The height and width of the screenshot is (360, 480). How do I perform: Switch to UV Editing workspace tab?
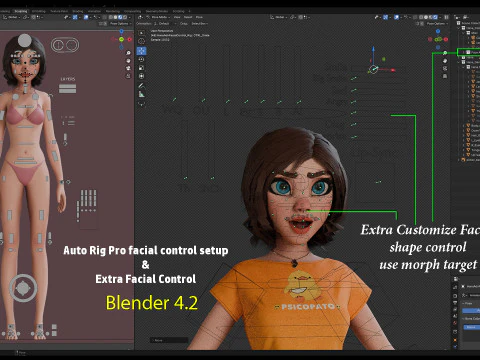39,11
